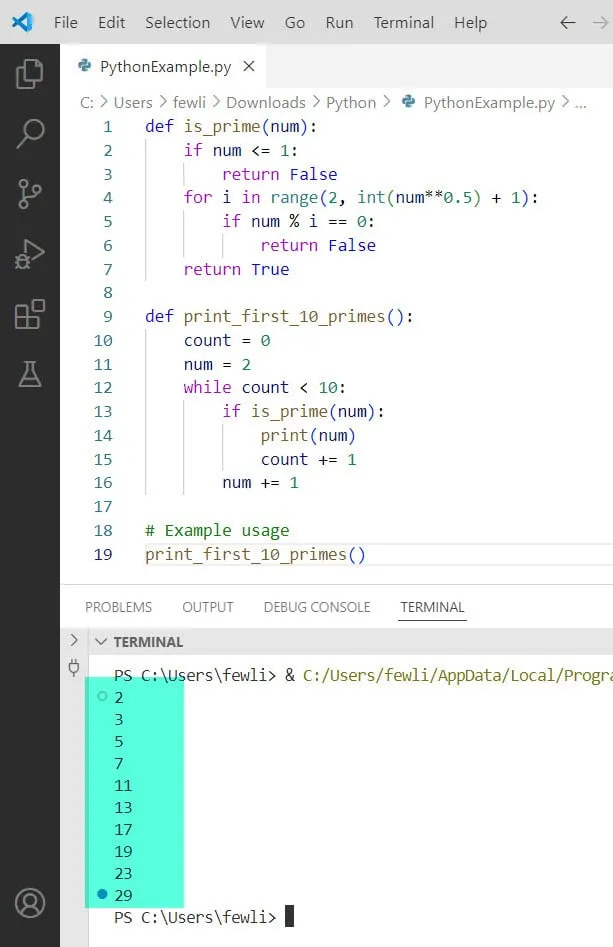Screen dimensions: 613x947
Task: Switch to the DEBUG CONSOLE tab
Action: [x=316, y=607]
